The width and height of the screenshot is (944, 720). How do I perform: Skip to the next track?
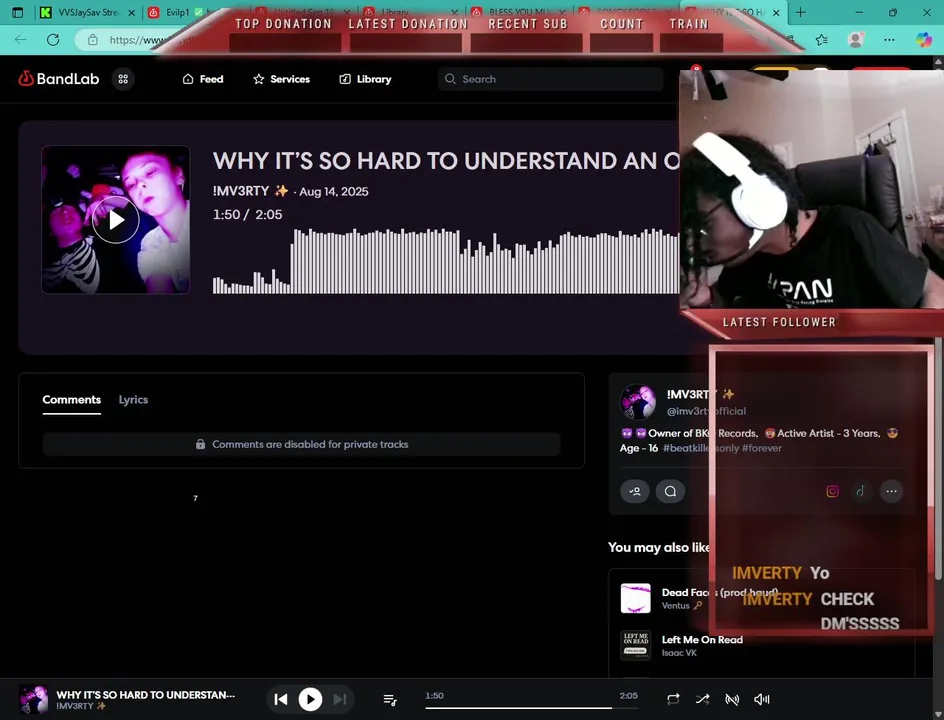pyautogui.click(x=340, y=700)
